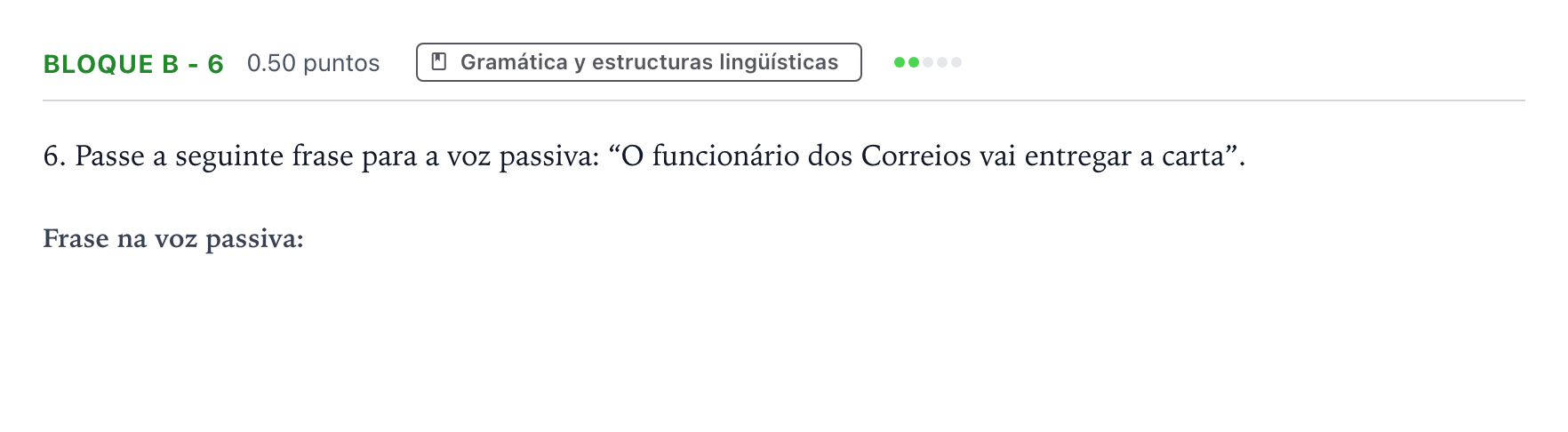Image resolution: width=1568 pixels, height=432 pixels.
Task: Click the word puntos next to 0.50
Action: (x=341, y=64)
